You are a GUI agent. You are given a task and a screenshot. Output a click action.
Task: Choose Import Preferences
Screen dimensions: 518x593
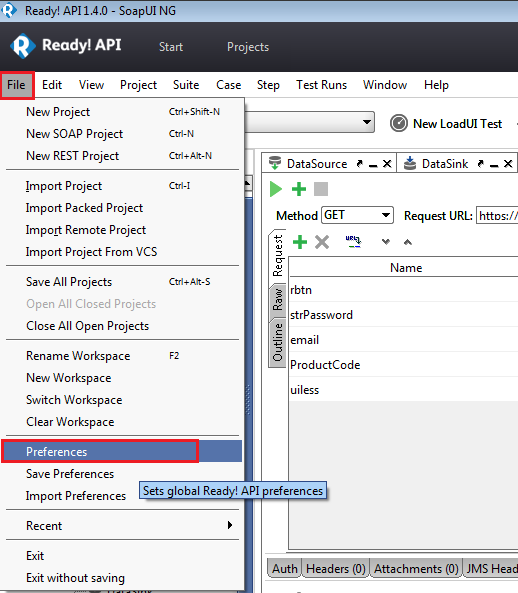(76, 496)
